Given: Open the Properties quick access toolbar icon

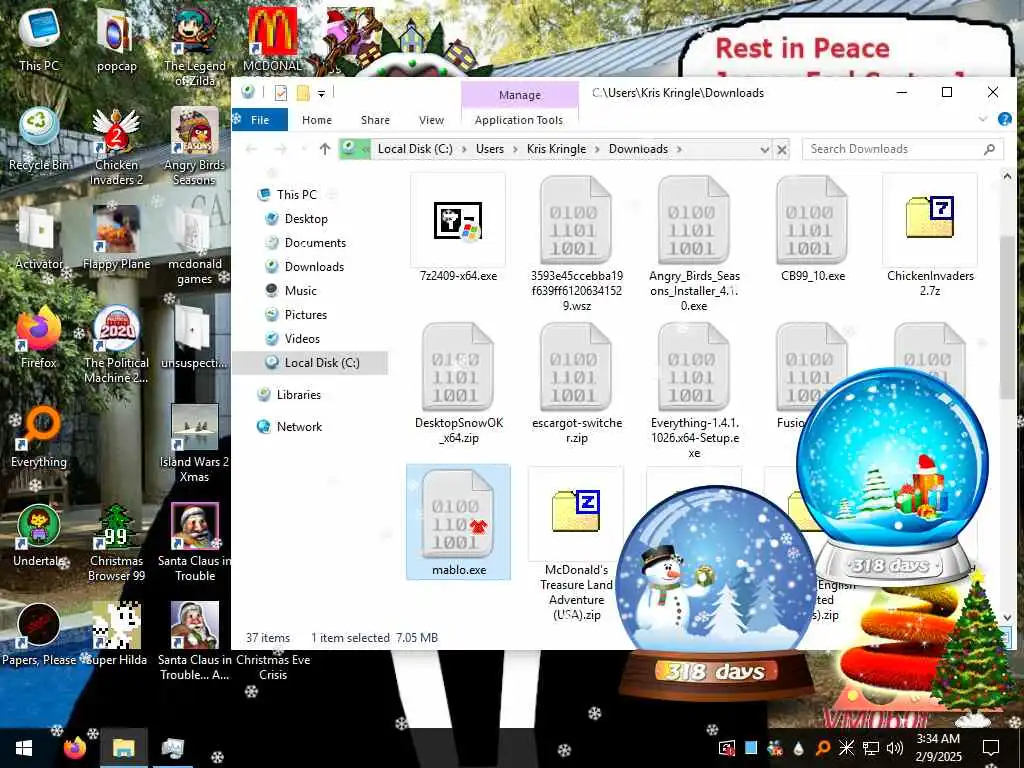Looking at the screenshot, I should point(281,93).
